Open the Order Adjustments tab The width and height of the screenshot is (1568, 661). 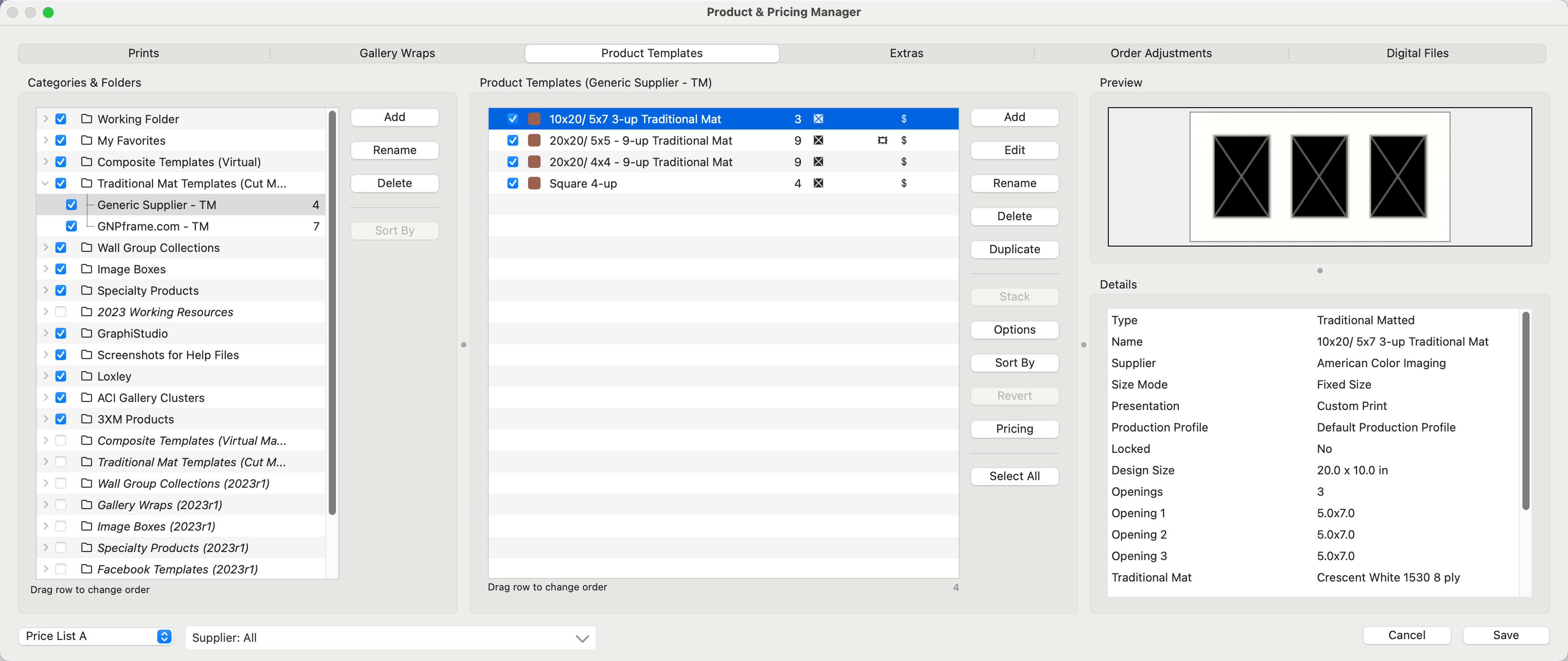point(1160,53)
